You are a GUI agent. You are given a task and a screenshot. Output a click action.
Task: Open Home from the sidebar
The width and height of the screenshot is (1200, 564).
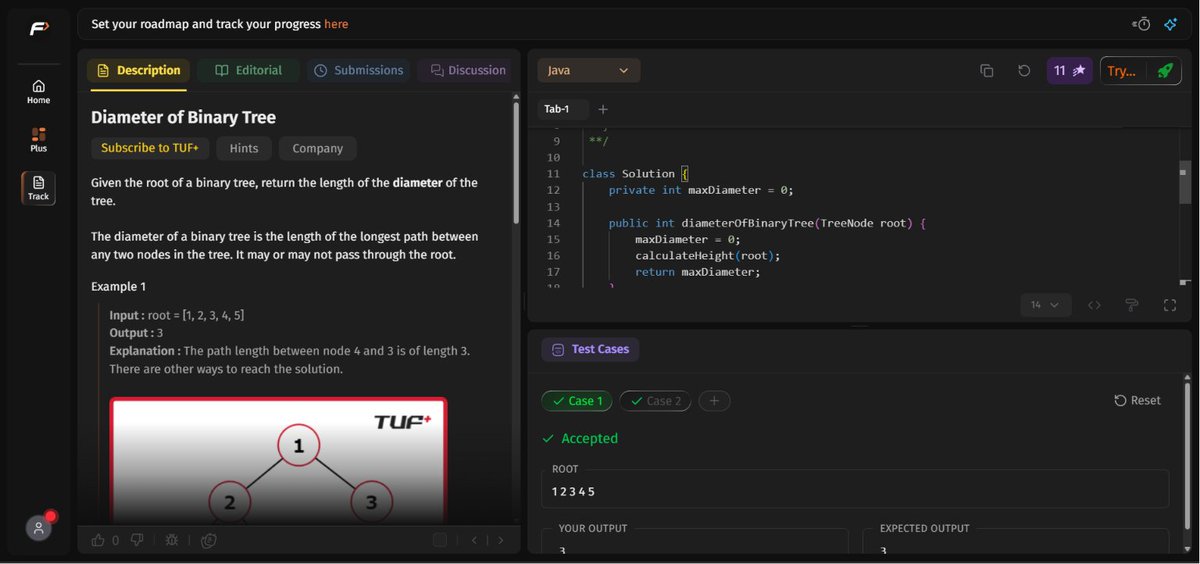[38, 92]
